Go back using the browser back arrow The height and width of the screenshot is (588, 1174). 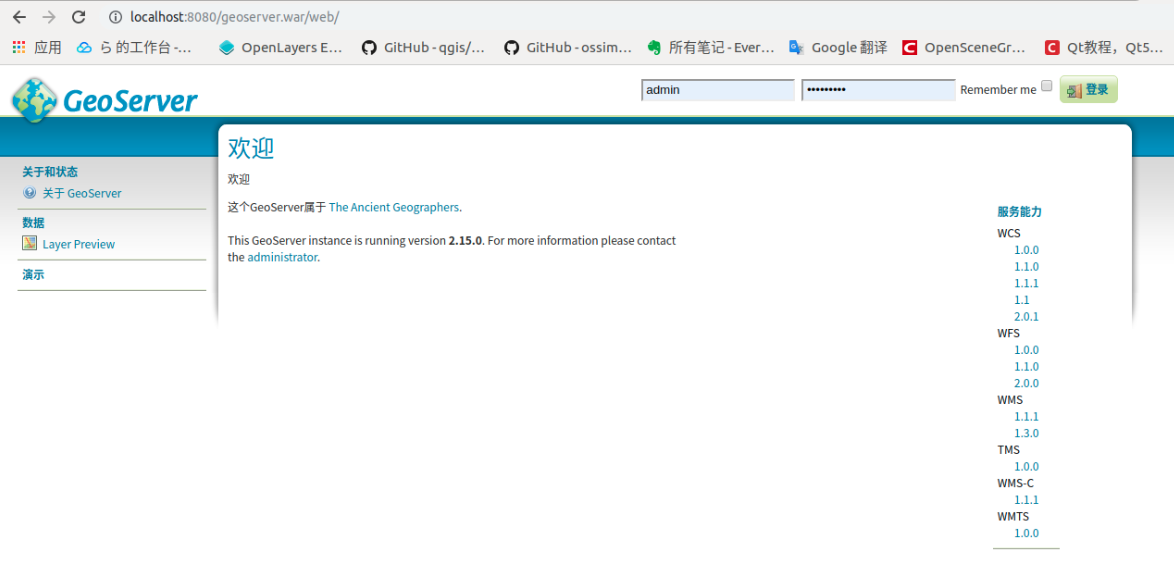tap(19, 17)
